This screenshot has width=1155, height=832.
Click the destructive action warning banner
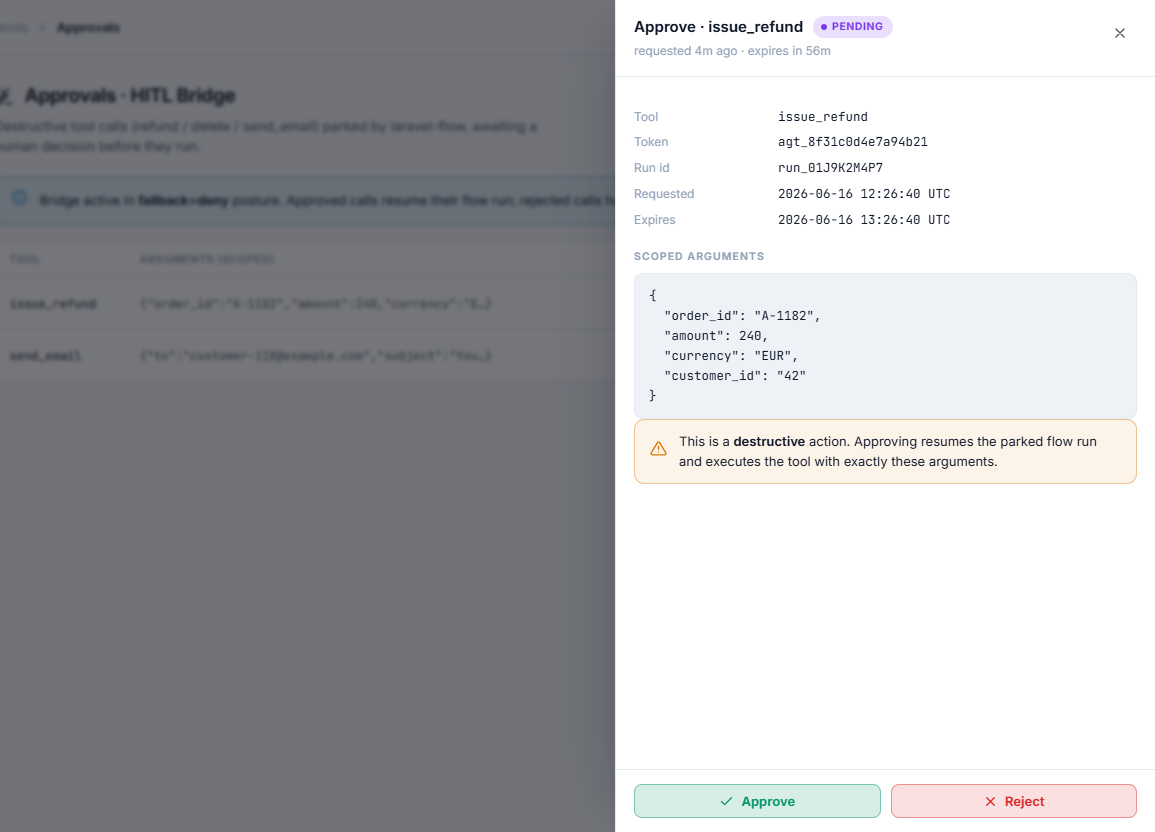[x=885, y=451]
